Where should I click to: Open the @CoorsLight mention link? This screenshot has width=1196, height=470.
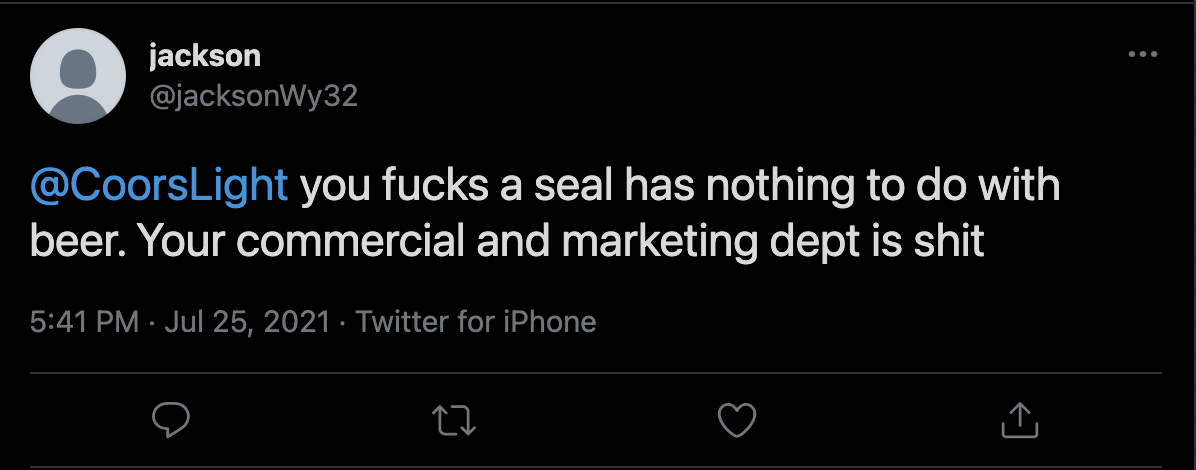[160, 187]
